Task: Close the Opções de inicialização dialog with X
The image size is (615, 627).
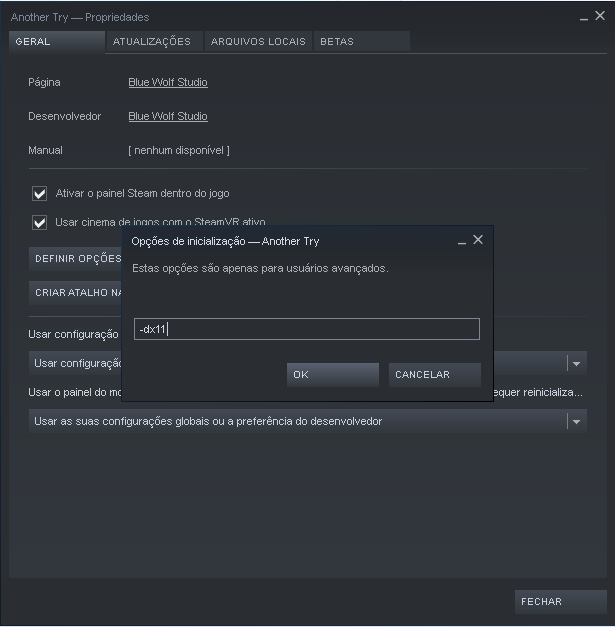Action: click(x=478, y=240)
